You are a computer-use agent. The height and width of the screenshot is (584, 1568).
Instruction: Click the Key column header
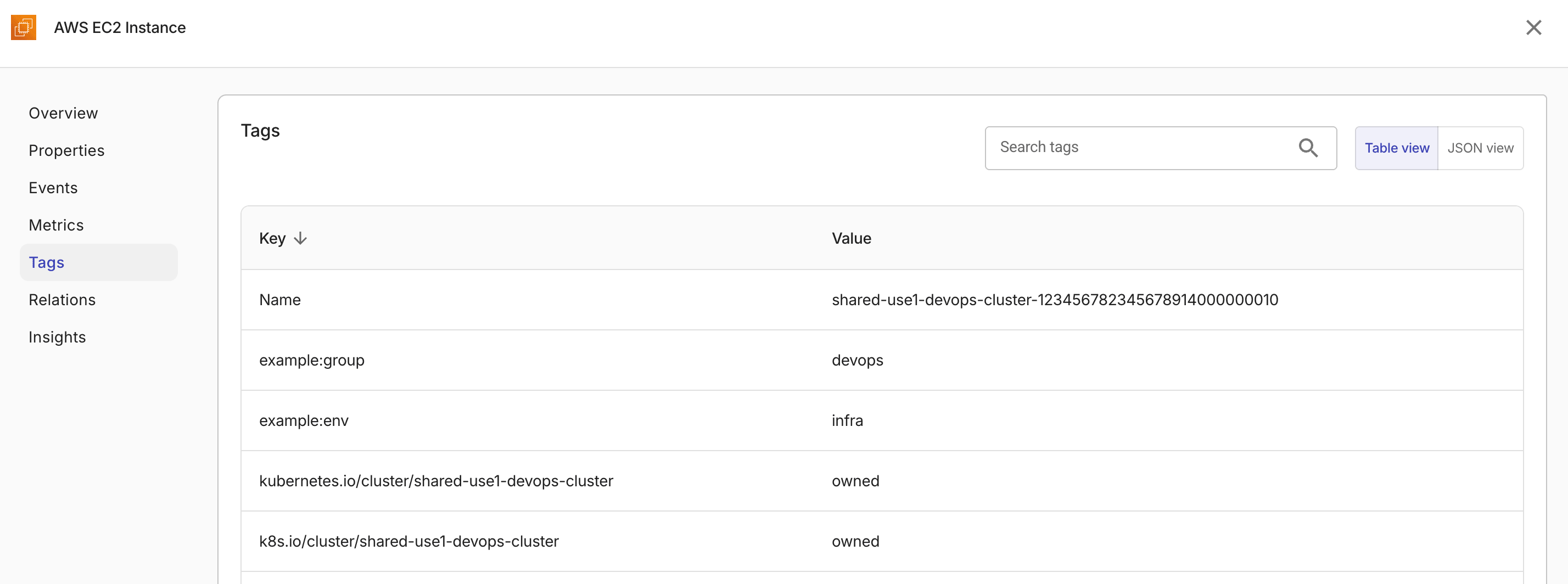(272, 238)
